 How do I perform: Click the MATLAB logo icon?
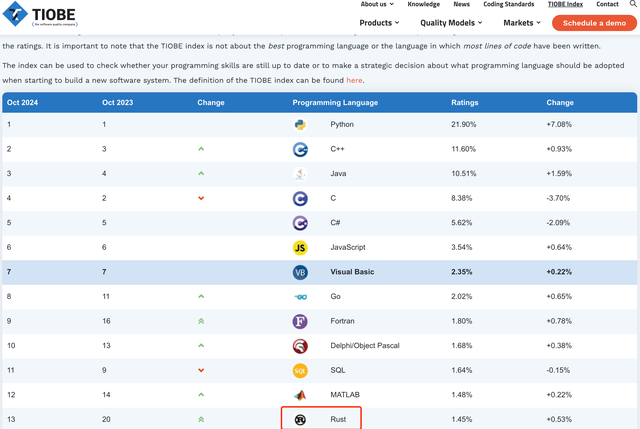pyautogui.click(x=300, y=395)
